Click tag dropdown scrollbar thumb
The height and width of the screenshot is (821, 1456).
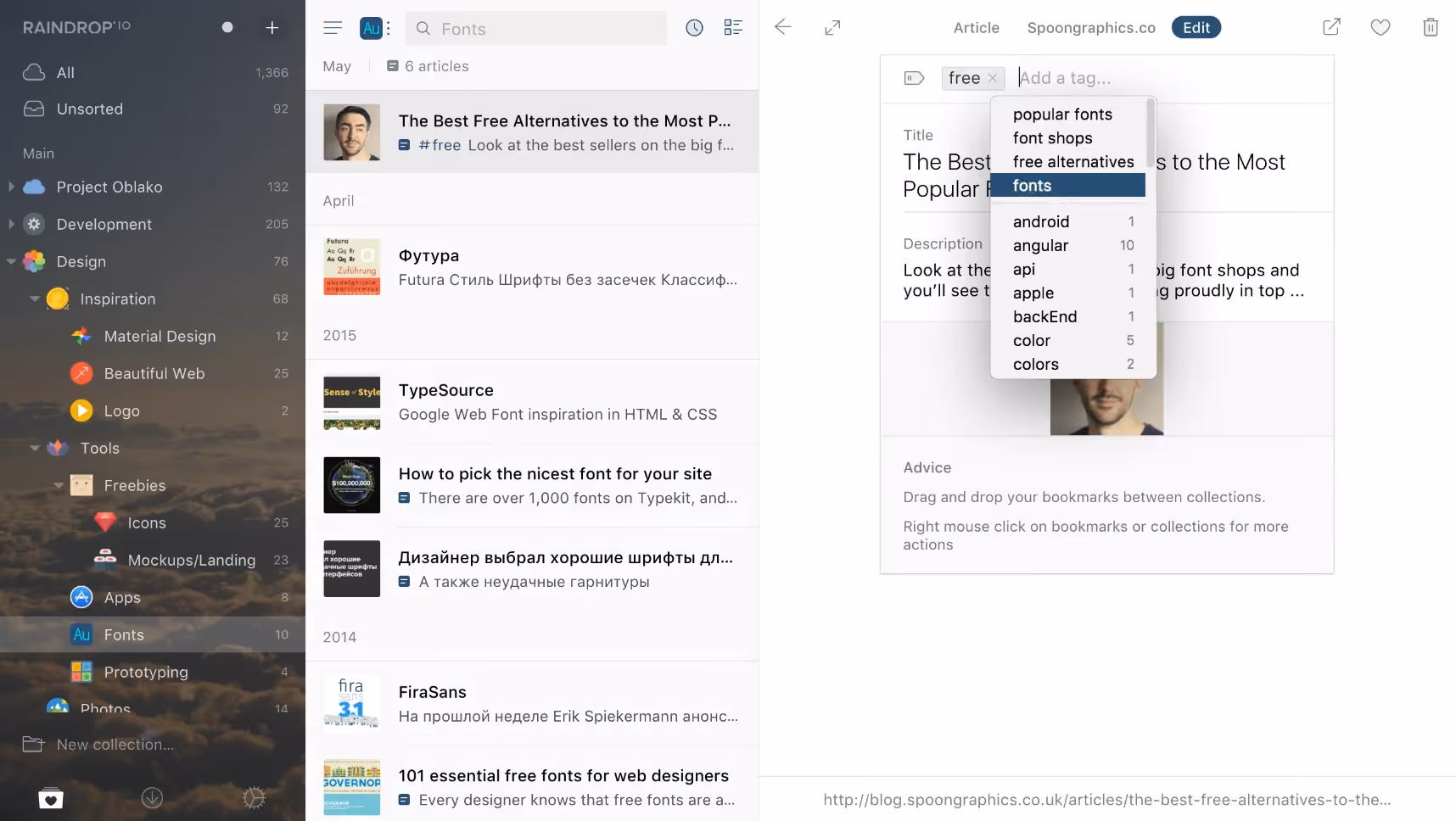1151,131
